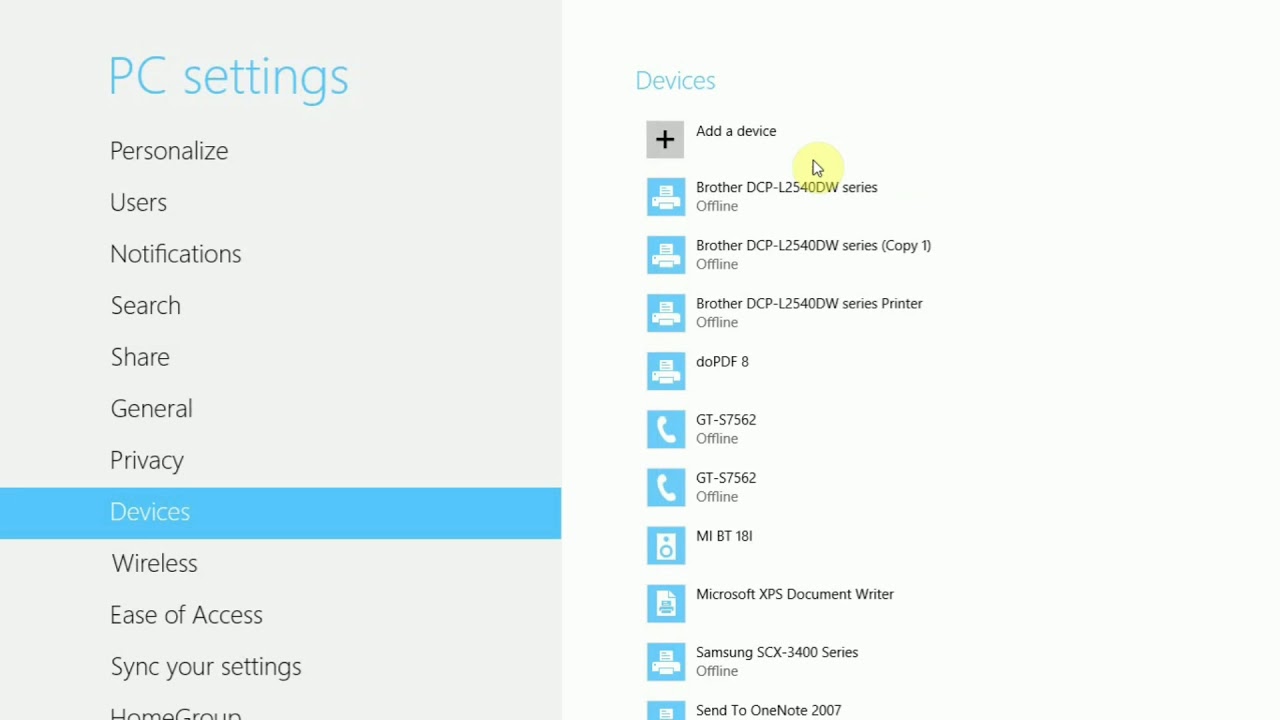Select Samsung SCX-3400 Series text
This screenshot has height=720, width=1280.
pyautogui.click(x=777, y=652)
